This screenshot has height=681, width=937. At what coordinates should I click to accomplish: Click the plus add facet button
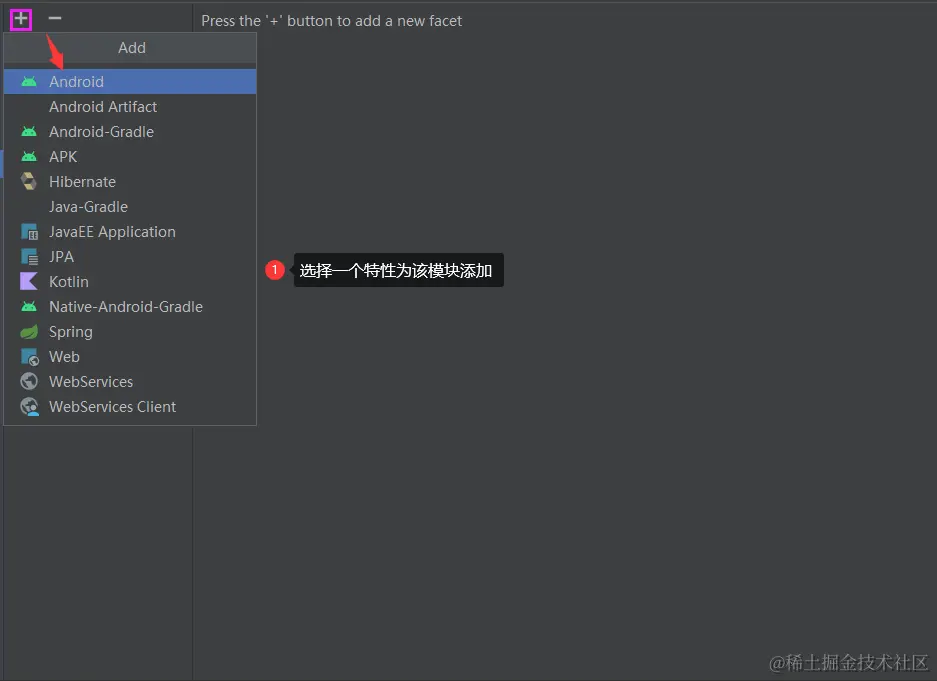(x=21, y=19)
